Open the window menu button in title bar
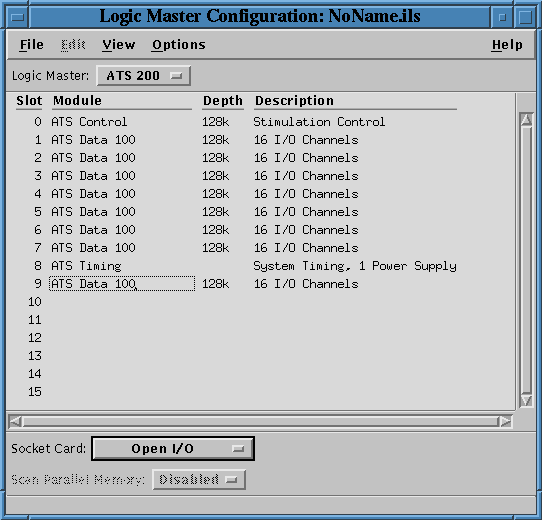Screen dimensions: 542x520 click(17, 17)
